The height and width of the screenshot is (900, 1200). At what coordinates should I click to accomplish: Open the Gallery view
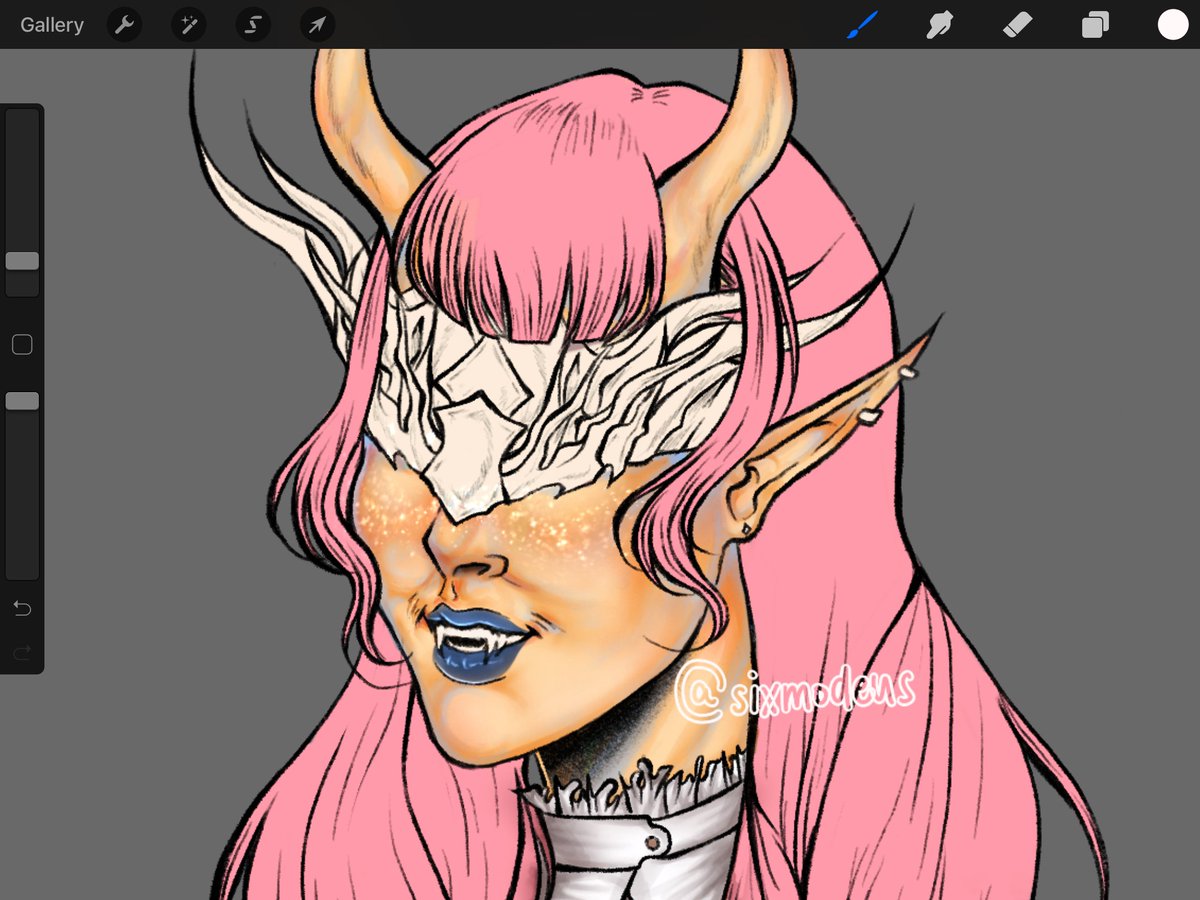coord(52,25)
